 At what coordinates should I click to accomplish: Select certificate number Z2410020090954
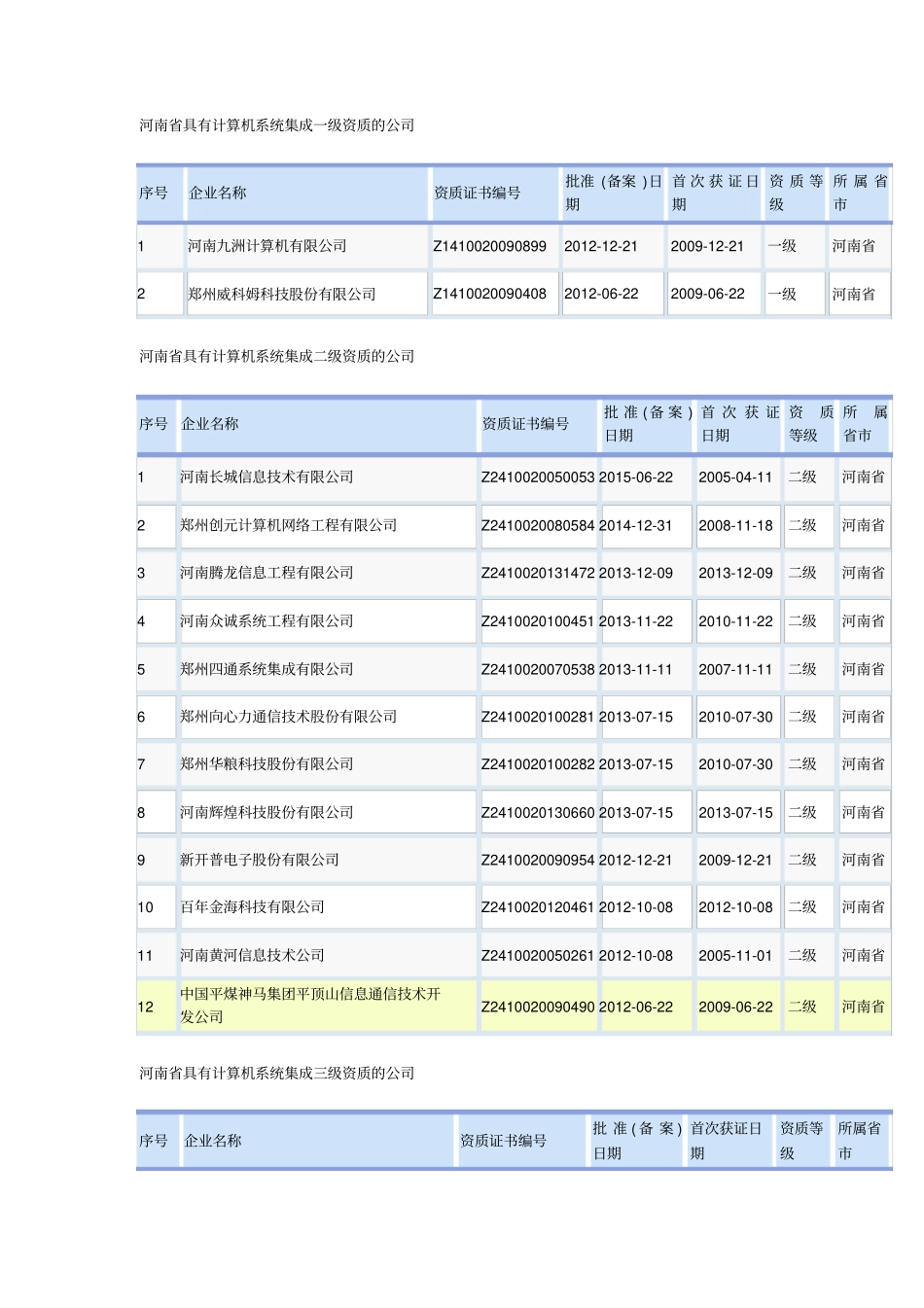tap(538, 860)
